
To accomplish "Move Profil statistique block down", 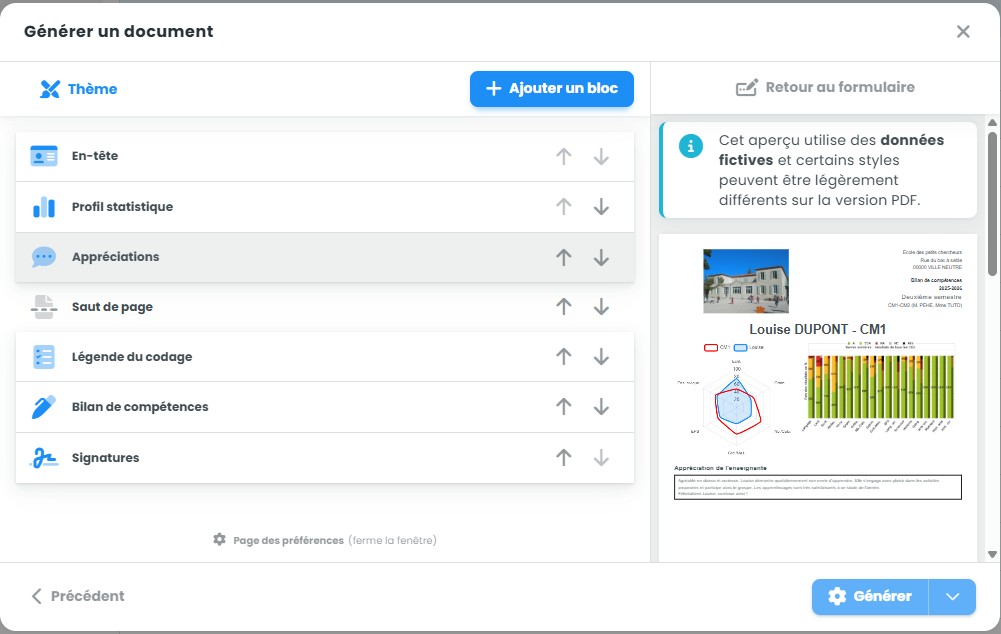I will 601,207.
